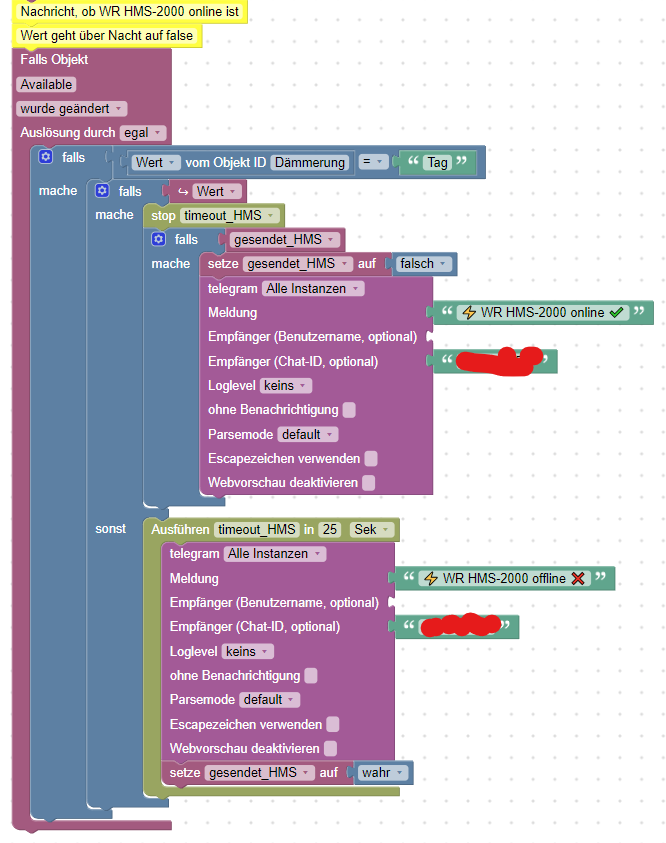
Task: Edit the 'Tag' text value
Action: [x=438, y=162]
